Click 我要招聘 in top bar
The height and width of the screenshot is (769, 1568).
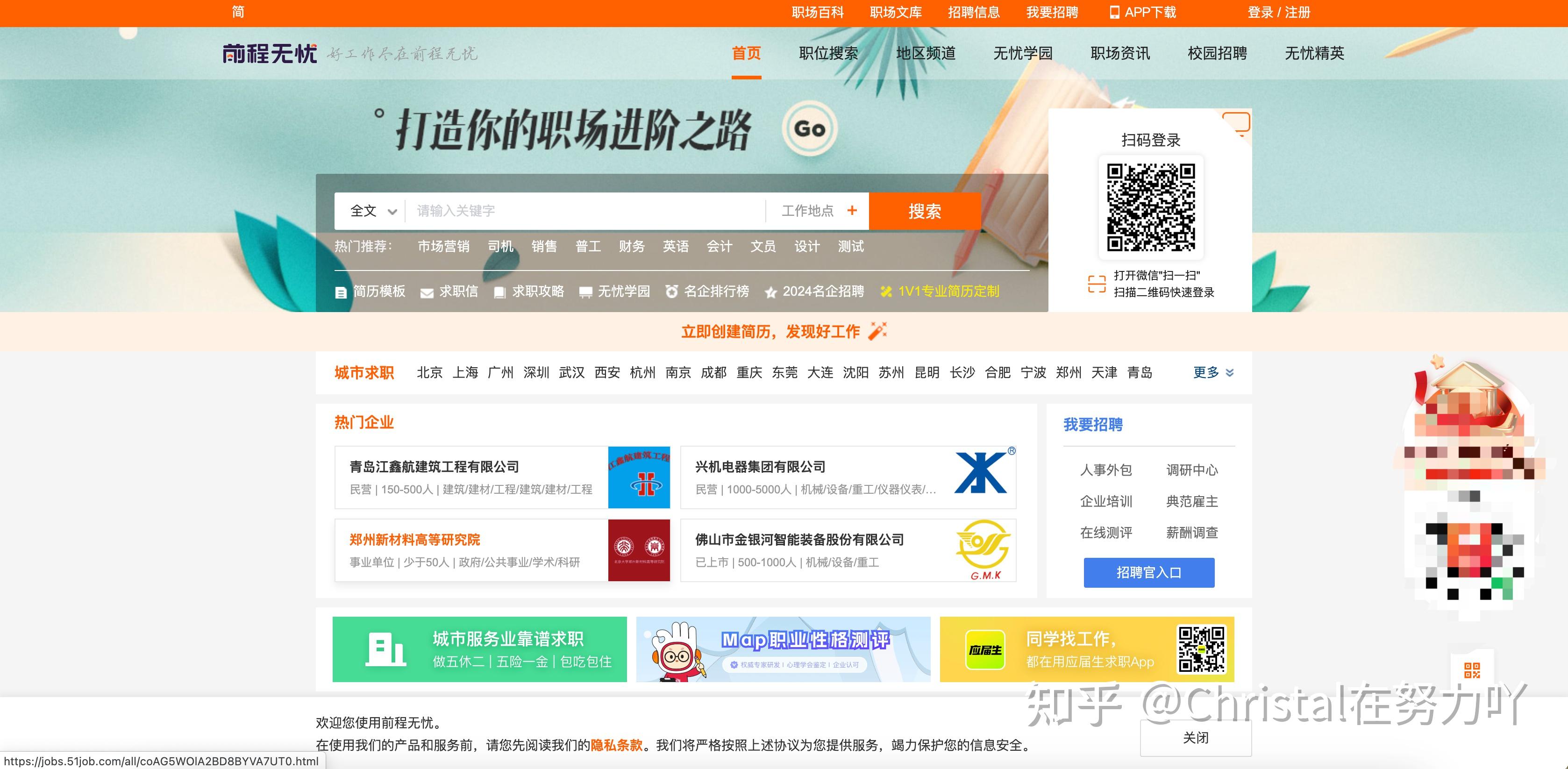point(1052,12)
